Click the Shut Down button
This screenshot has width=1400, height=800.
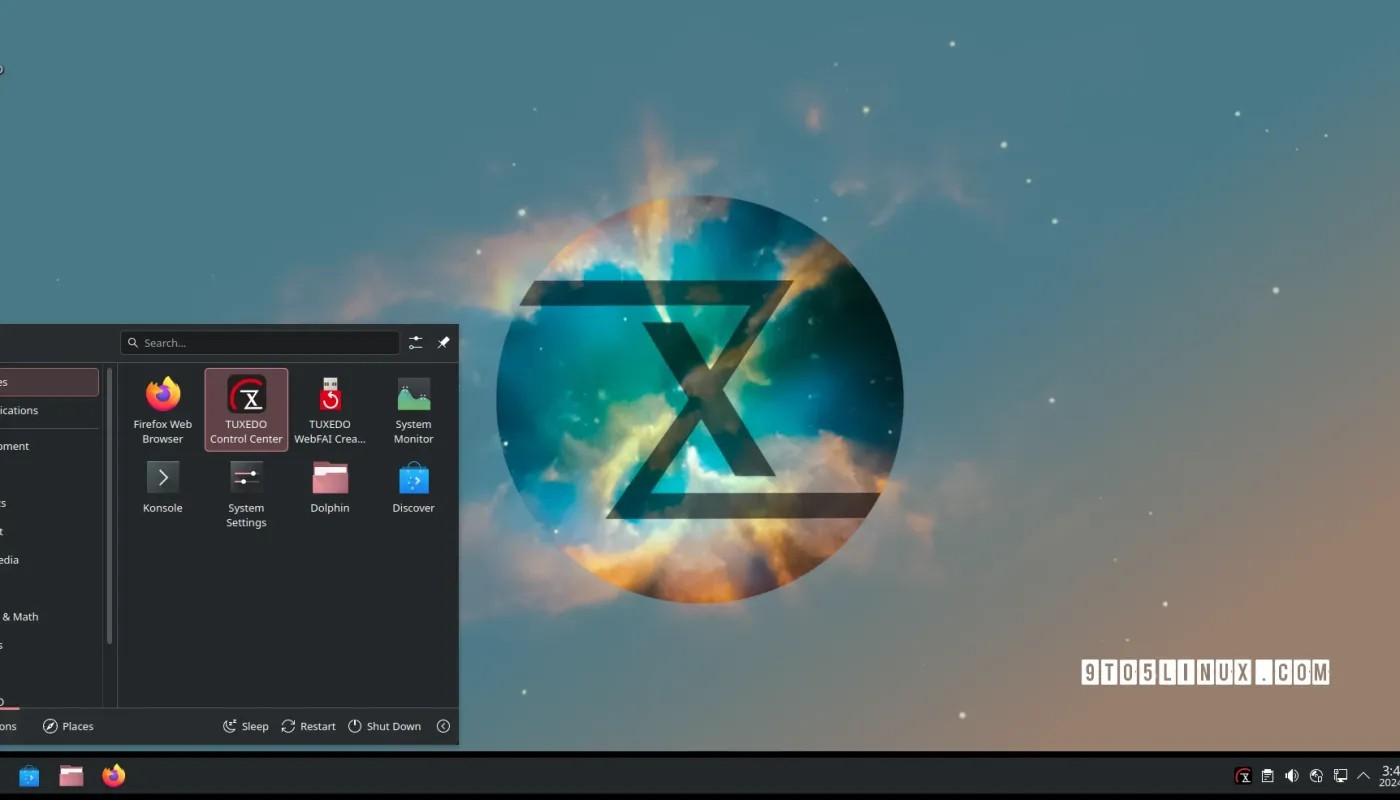click(384, 726)
